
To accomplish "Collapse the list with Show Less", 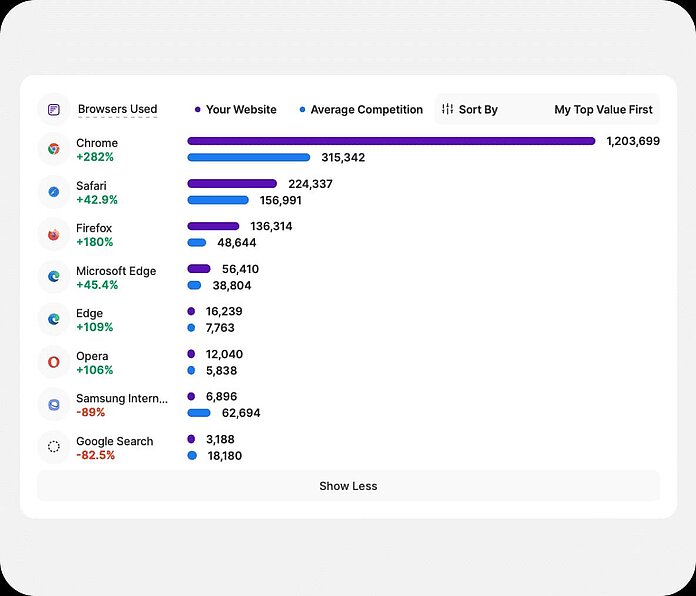I will coord(348,486).
